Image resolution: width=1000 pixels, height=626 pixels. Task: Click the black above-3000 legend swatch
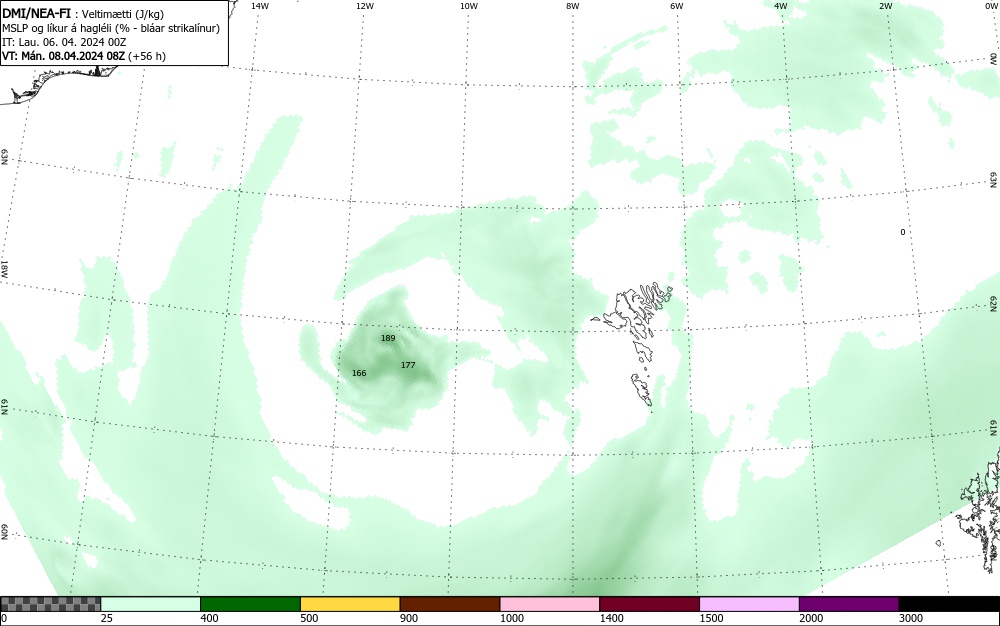949,604
